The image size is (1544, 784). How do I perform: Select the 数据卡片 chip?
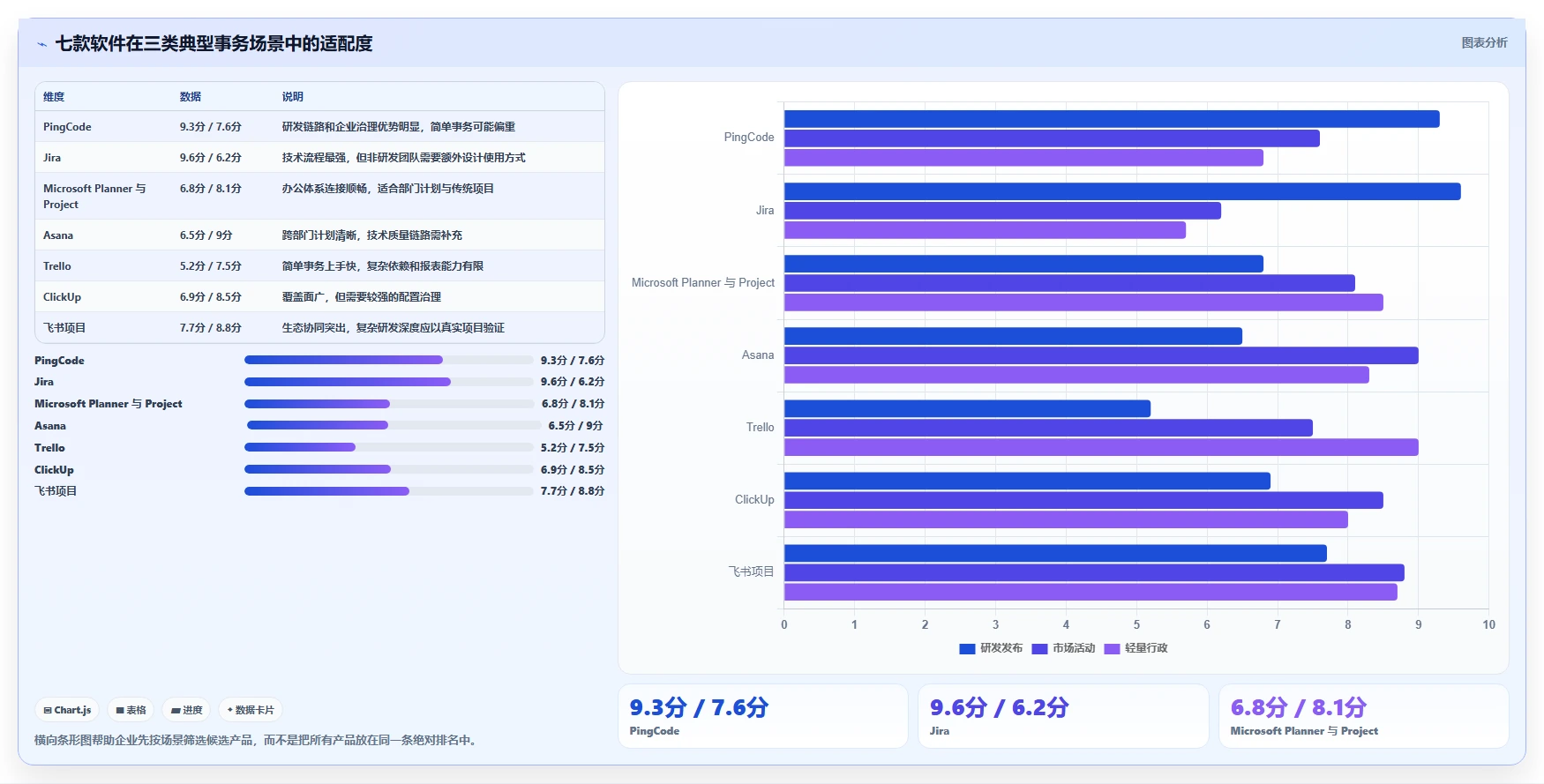251,710
